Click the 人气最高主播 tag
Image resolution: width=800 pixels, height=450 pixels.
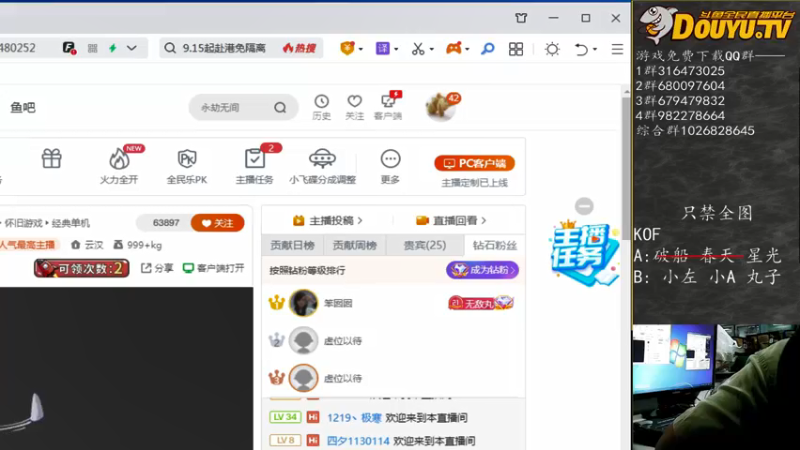click(x=28, y=245)
